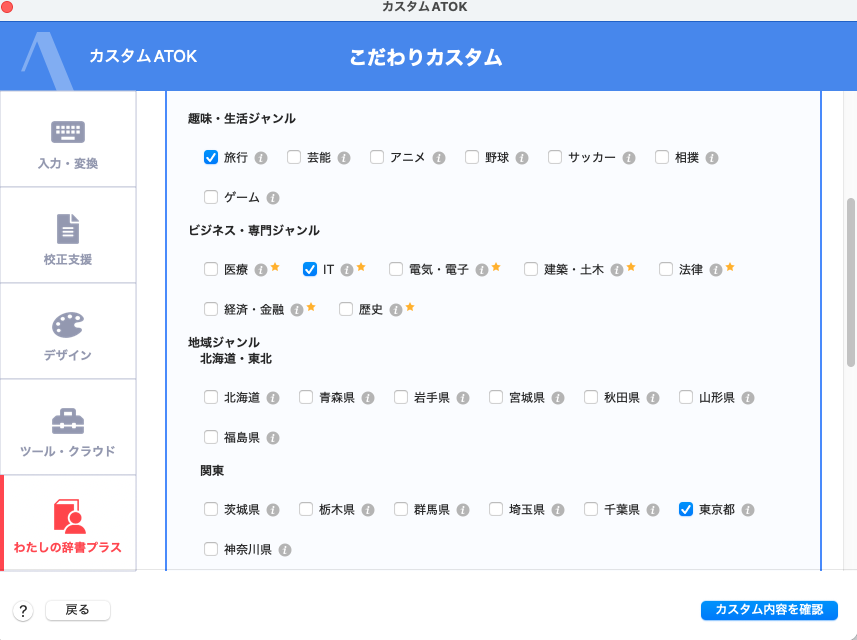Click the 戻る button
The width and height of the screenshot is (857, 640).
(x=78, y=610)
